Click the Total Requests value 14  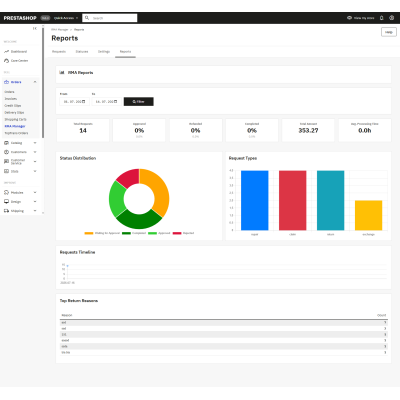click(x=83, y=131)
